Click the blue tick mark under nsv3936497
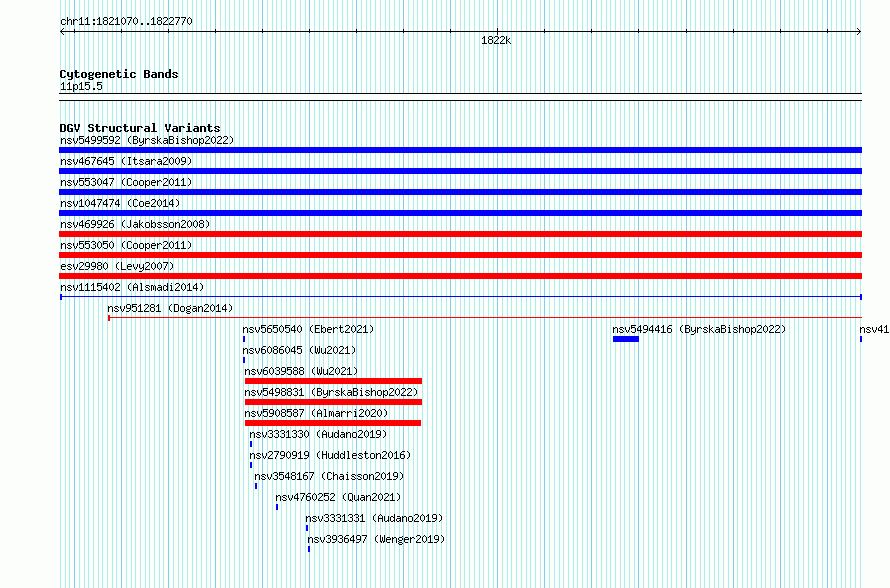 click(x=309, y=549)
